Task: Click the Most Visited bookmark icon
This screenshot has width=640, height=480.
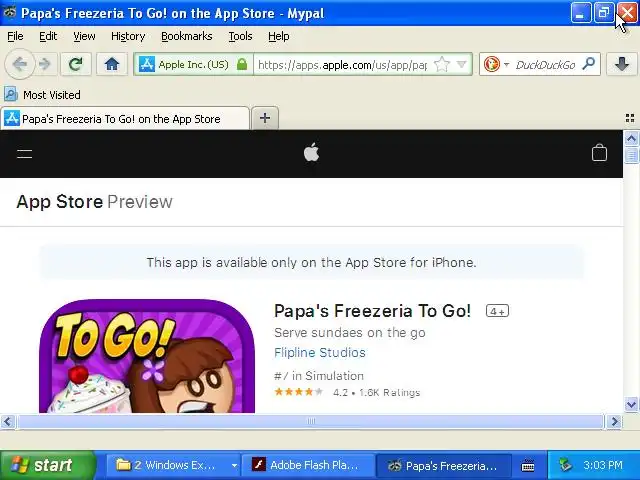Action: (x=11, y=95)
